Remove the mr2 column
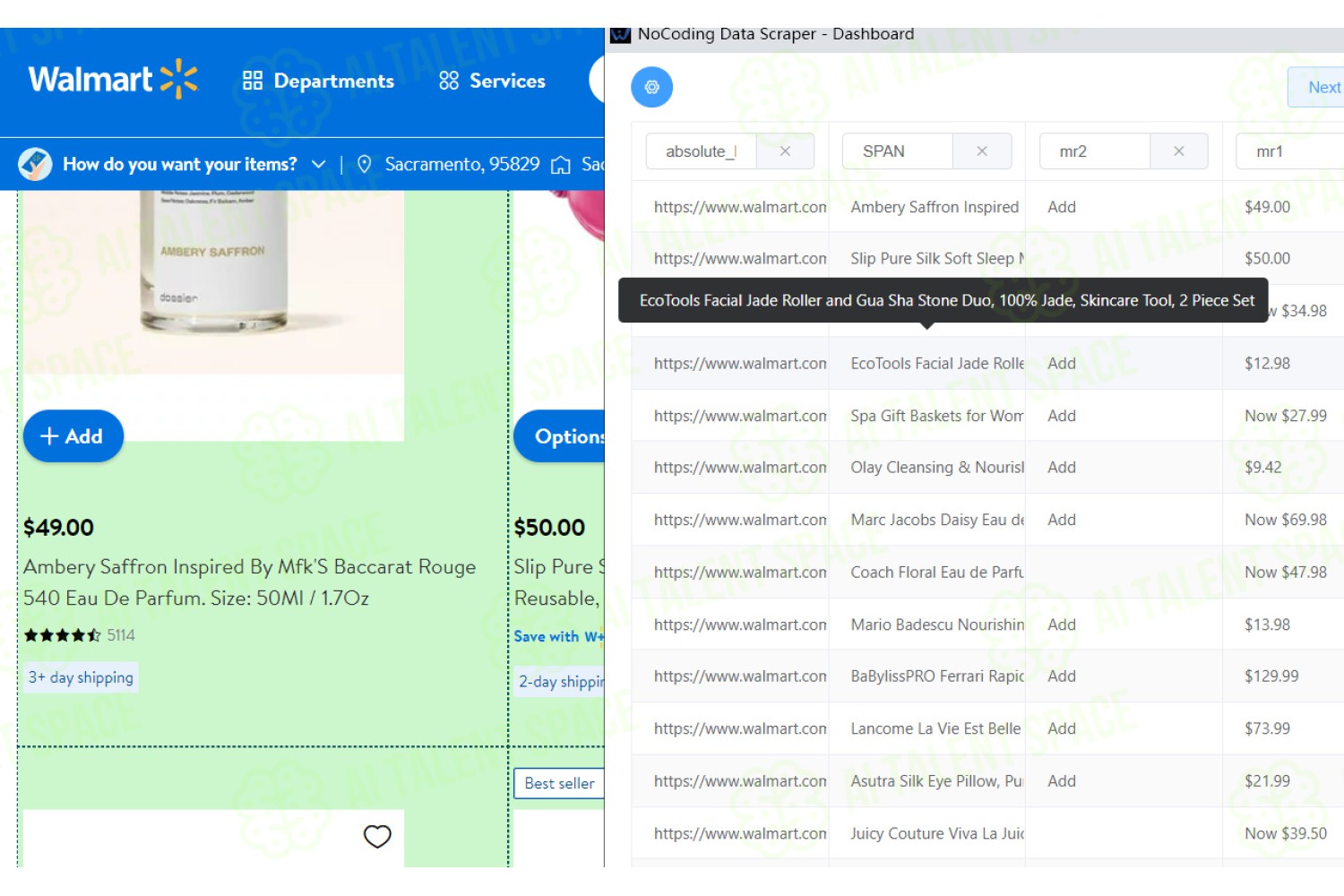 click(1179, 151)
